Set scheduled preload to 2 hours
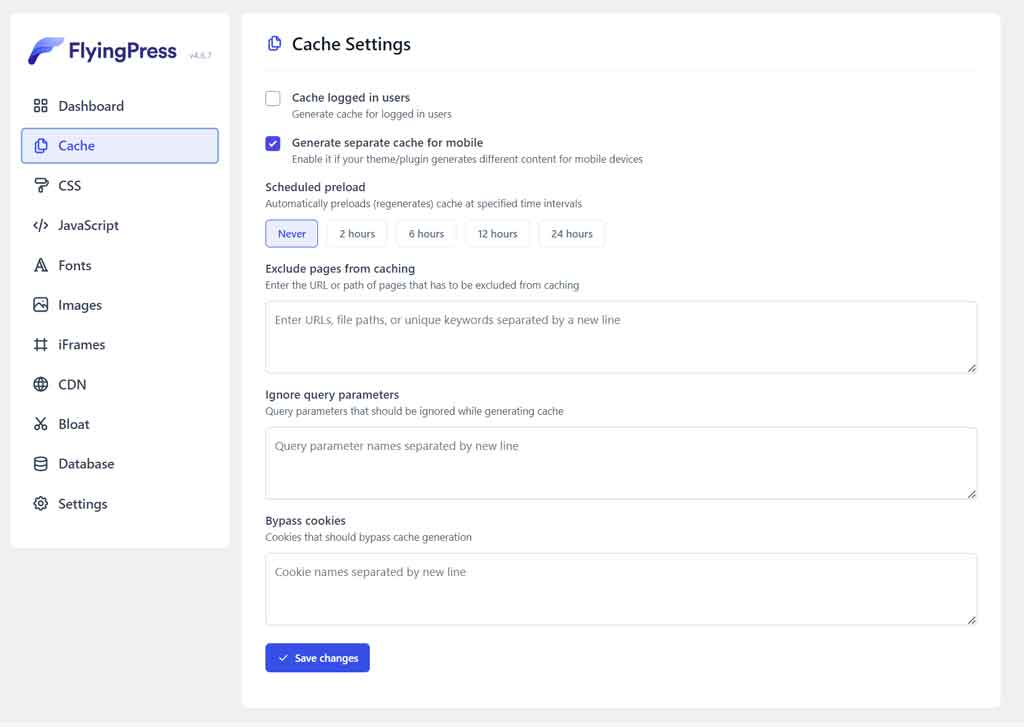 (x=357, y=234)
